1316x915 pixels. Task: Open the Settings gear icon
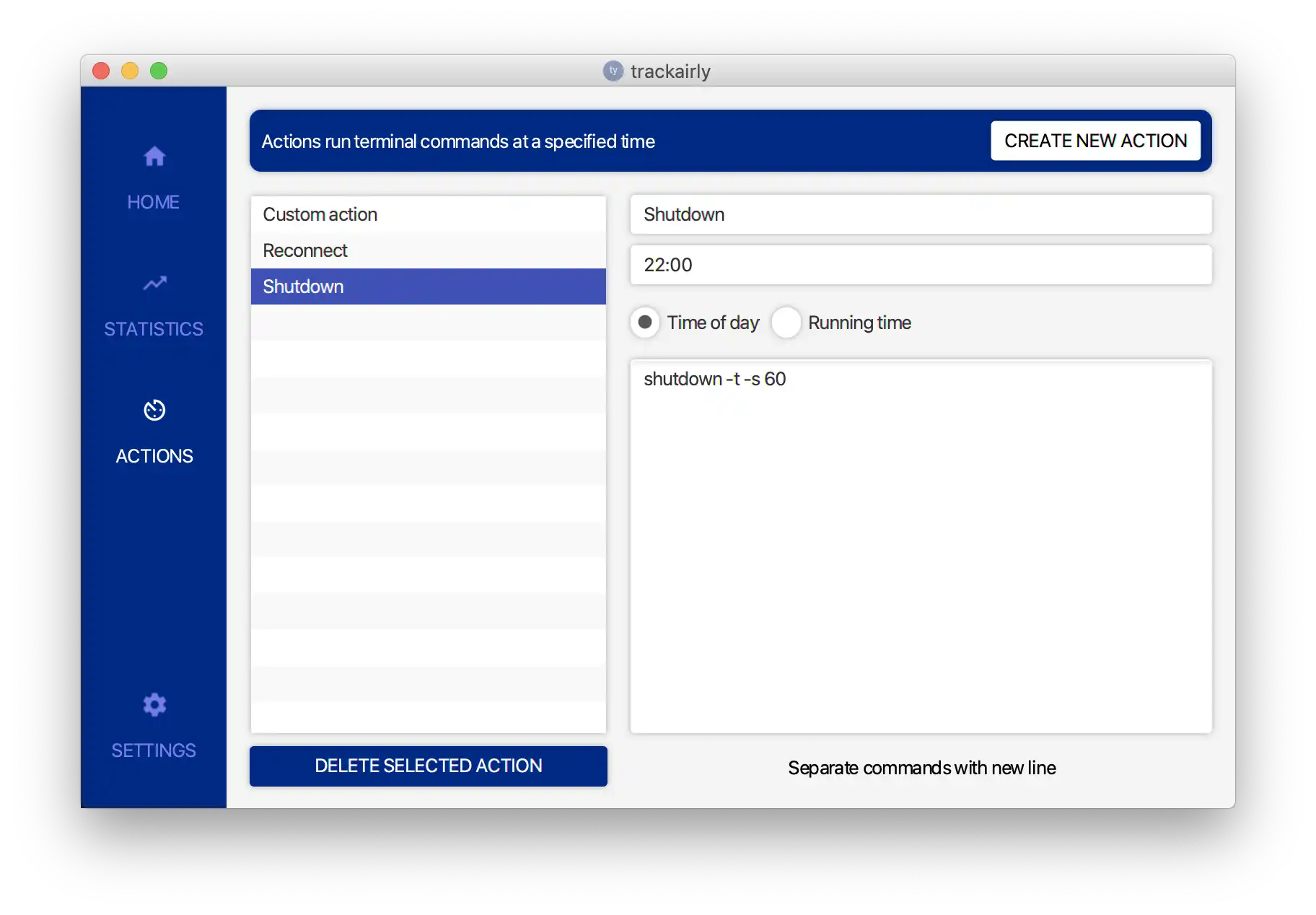point(154,704)
